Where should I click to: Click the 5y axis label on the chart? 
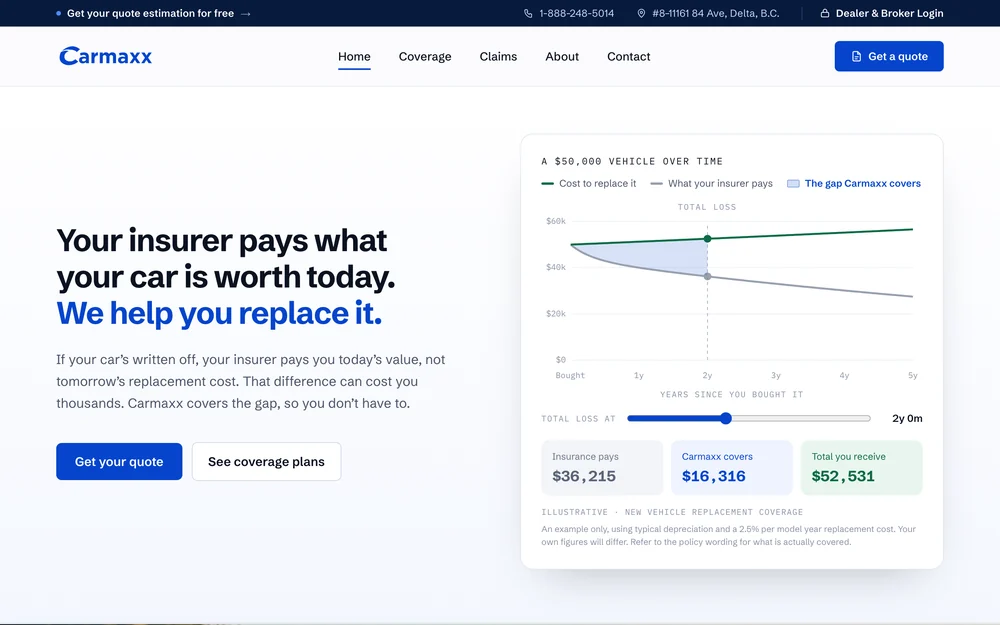(x=913, y=376)
